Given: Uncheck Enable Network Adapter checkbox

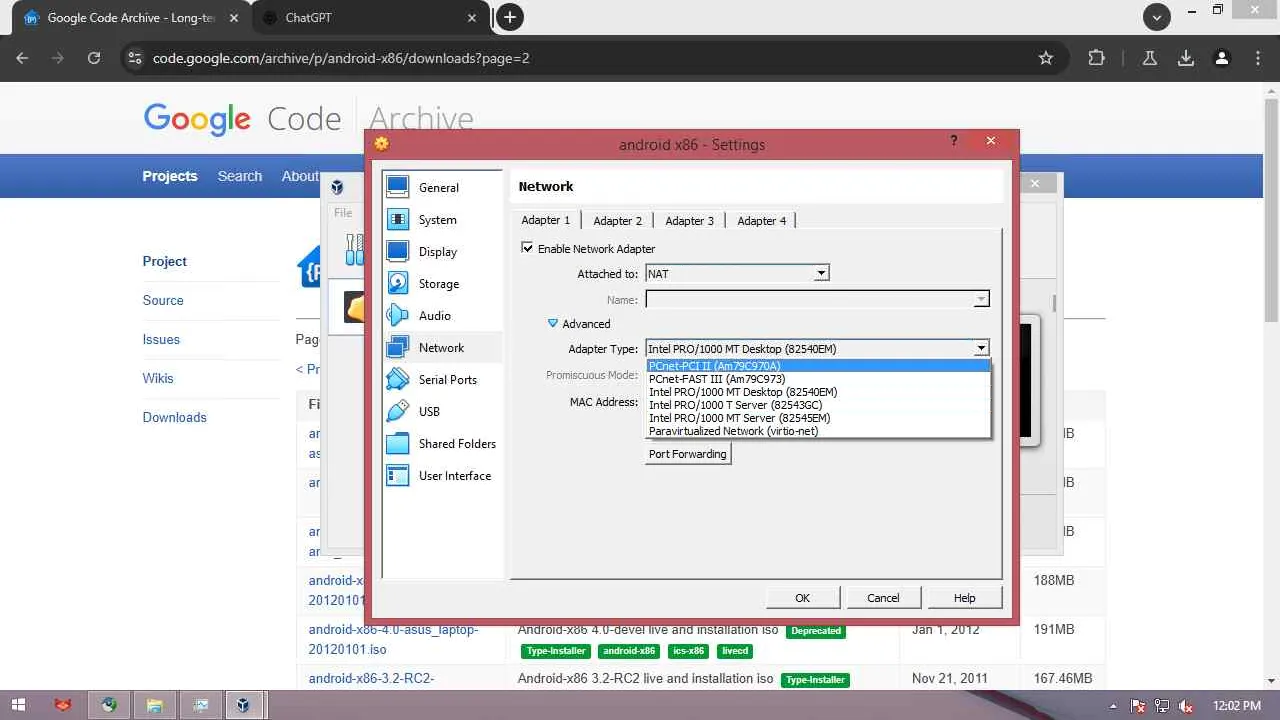Looking at the screenshot, I should [x=528, y=248].
